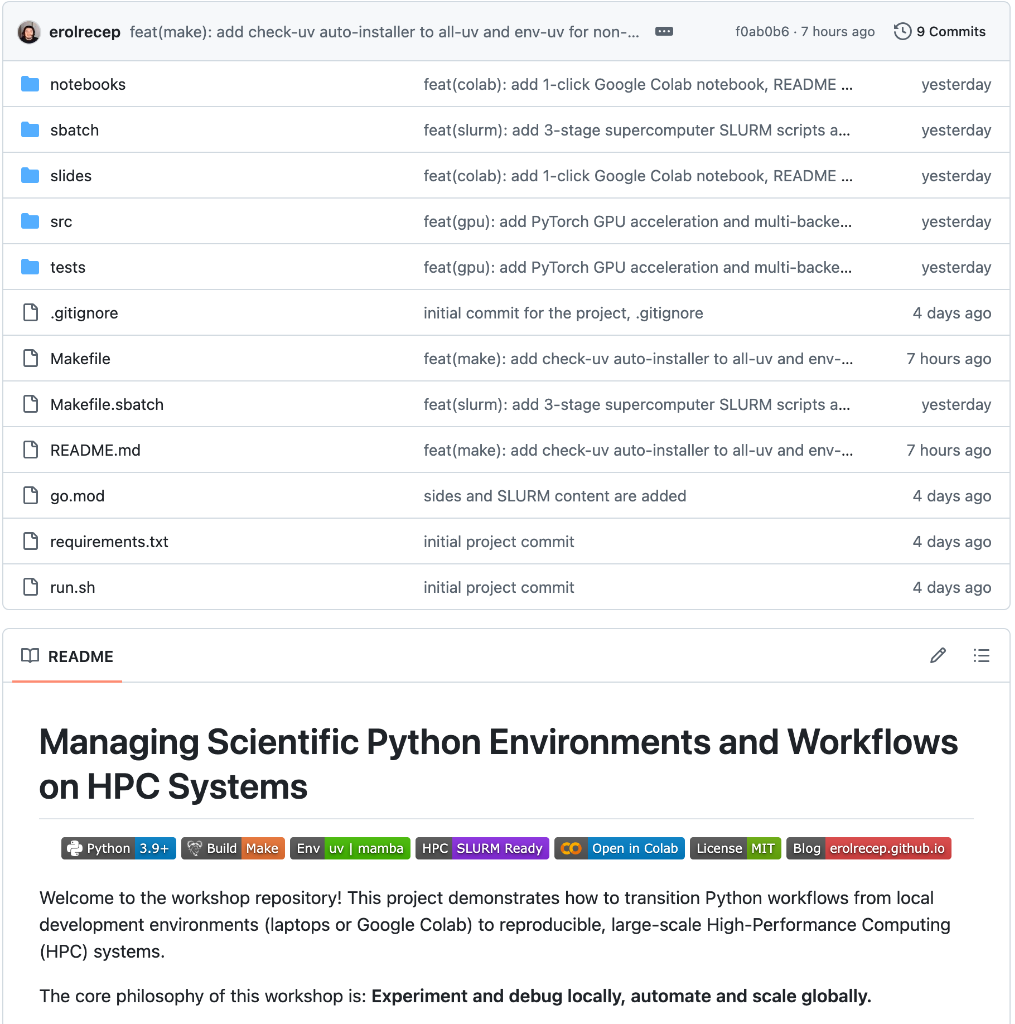Open erolrecep user avatar
The width and height of the screenshot is (1015, 1024).
(29, 32)
